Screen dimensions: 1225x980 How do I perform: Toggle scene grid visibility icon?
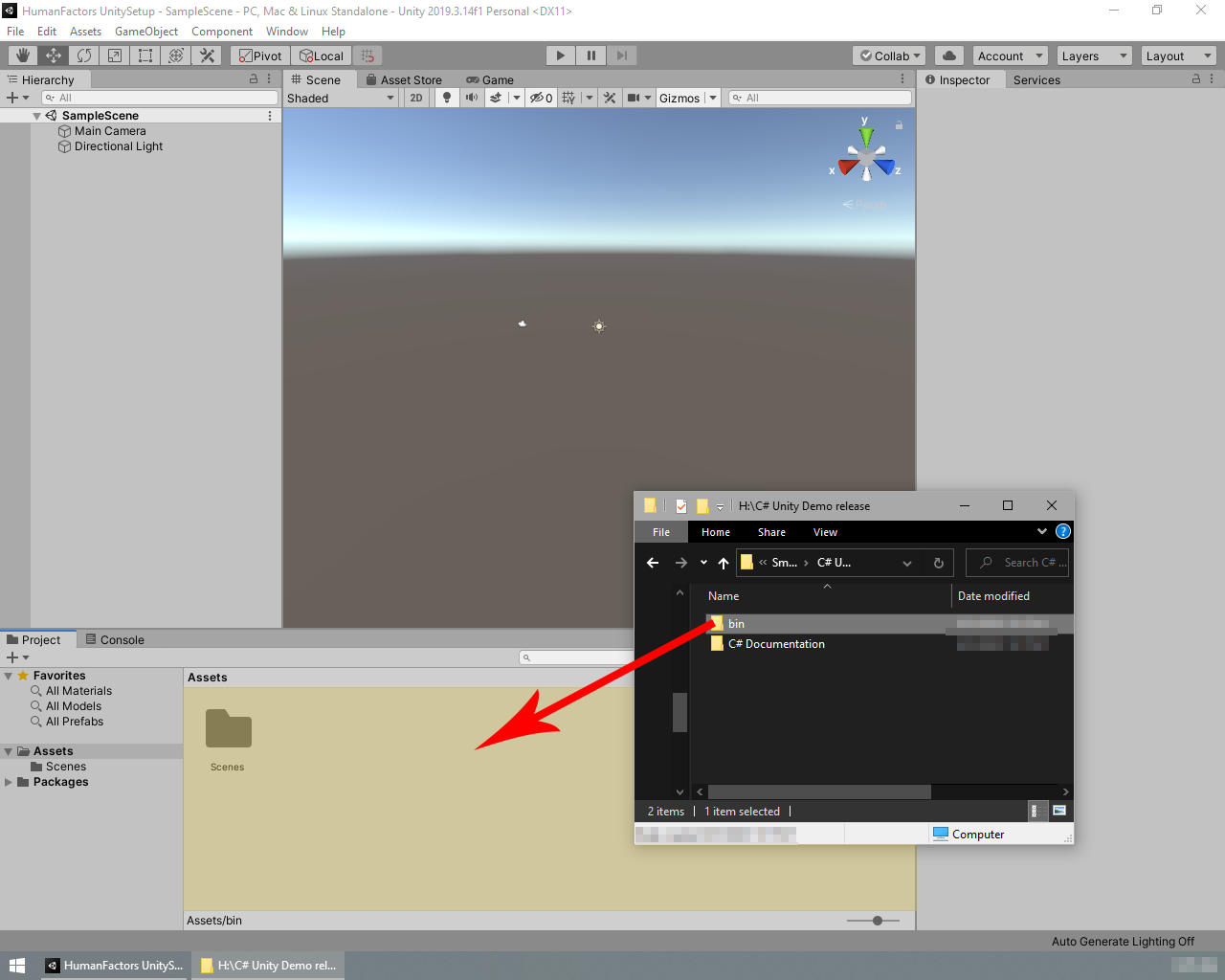(x=569, y=98)
